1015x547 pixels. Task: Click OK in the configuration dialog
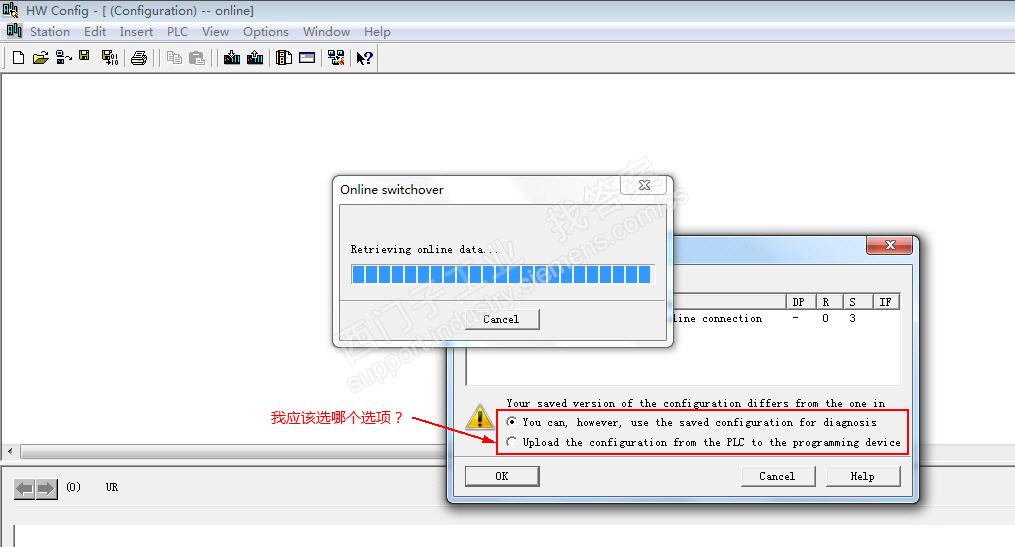[502, 476]
